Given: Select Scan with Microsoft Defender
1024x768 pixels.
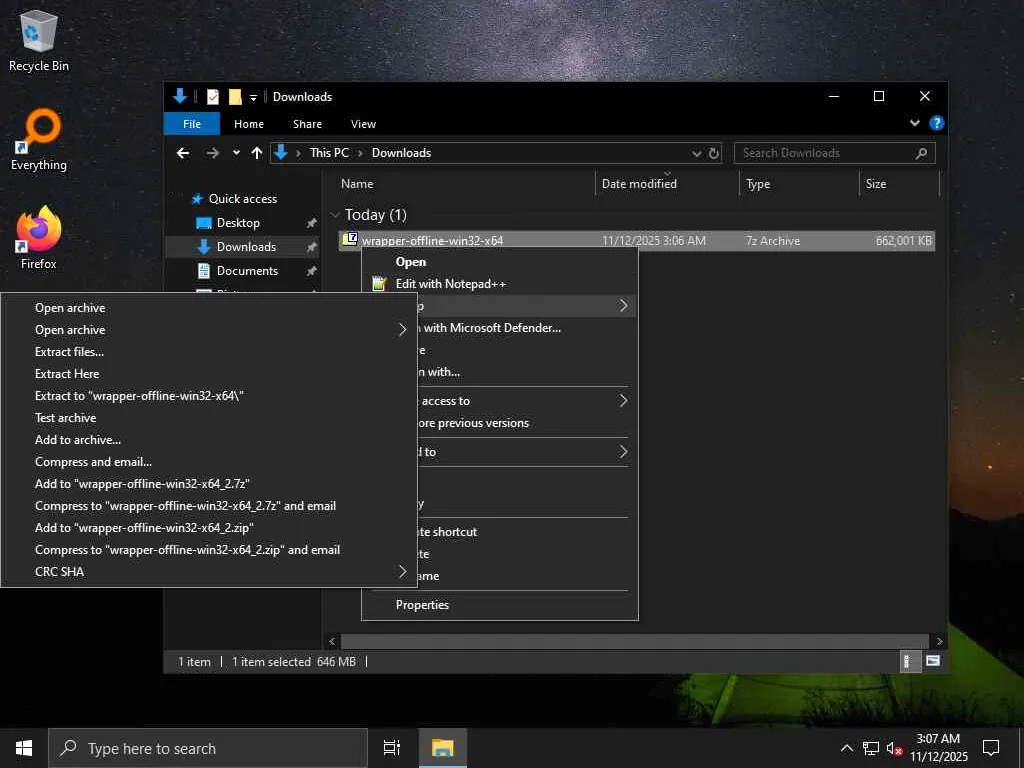Looking at the screenshot, I should 526,328.
